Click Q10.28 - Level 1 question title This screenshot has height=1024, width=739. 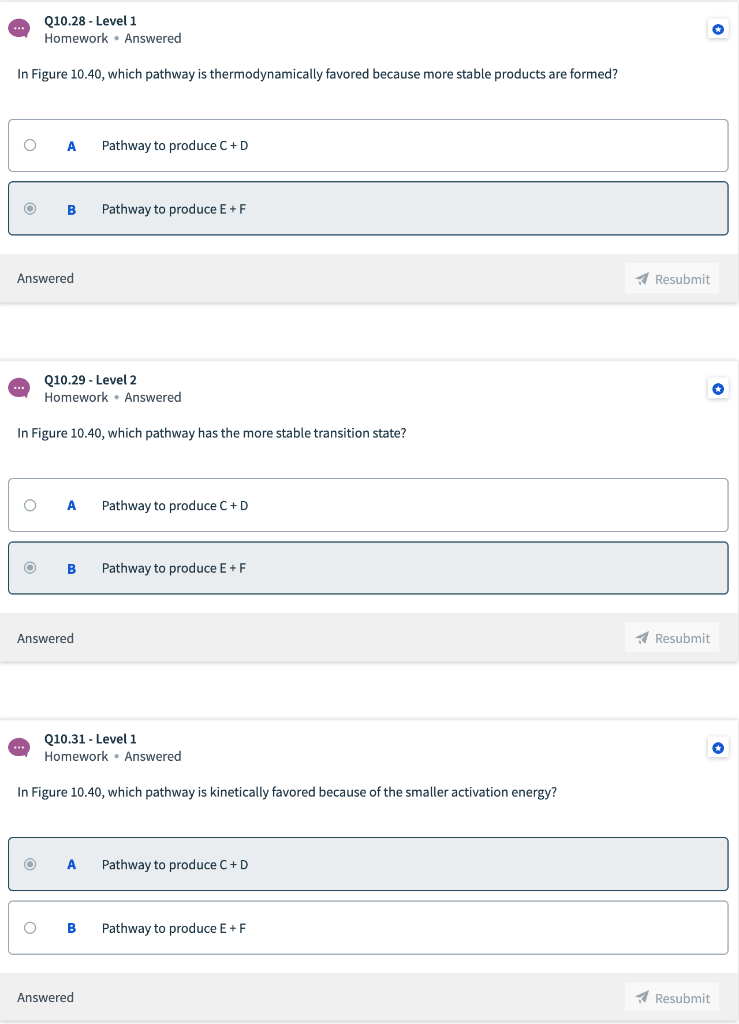coord(90,21)
